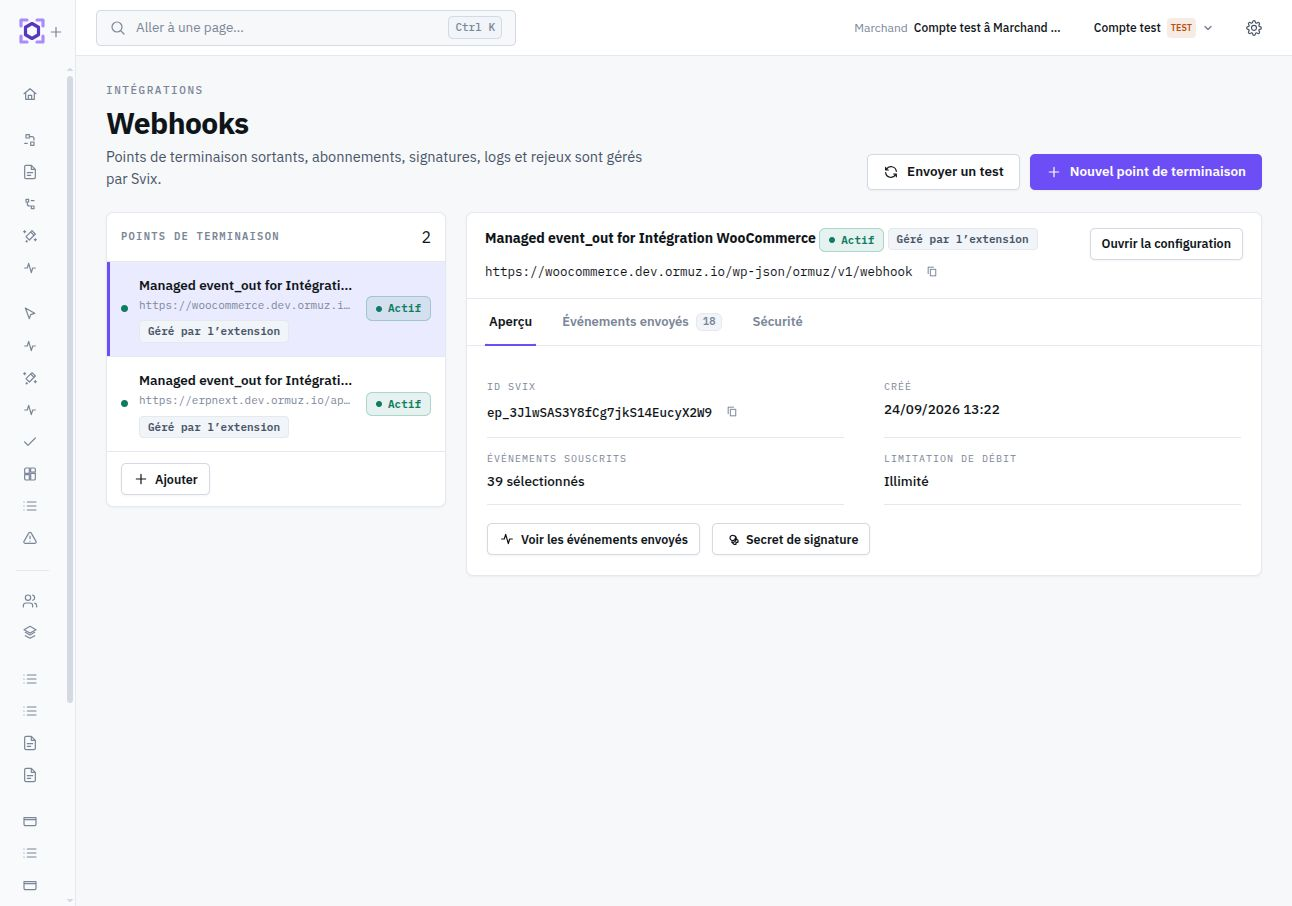Viewport: 1292px width, 906px height.
Task: Click the date 24/09/2026 13:22
Action: click(942, 409)
